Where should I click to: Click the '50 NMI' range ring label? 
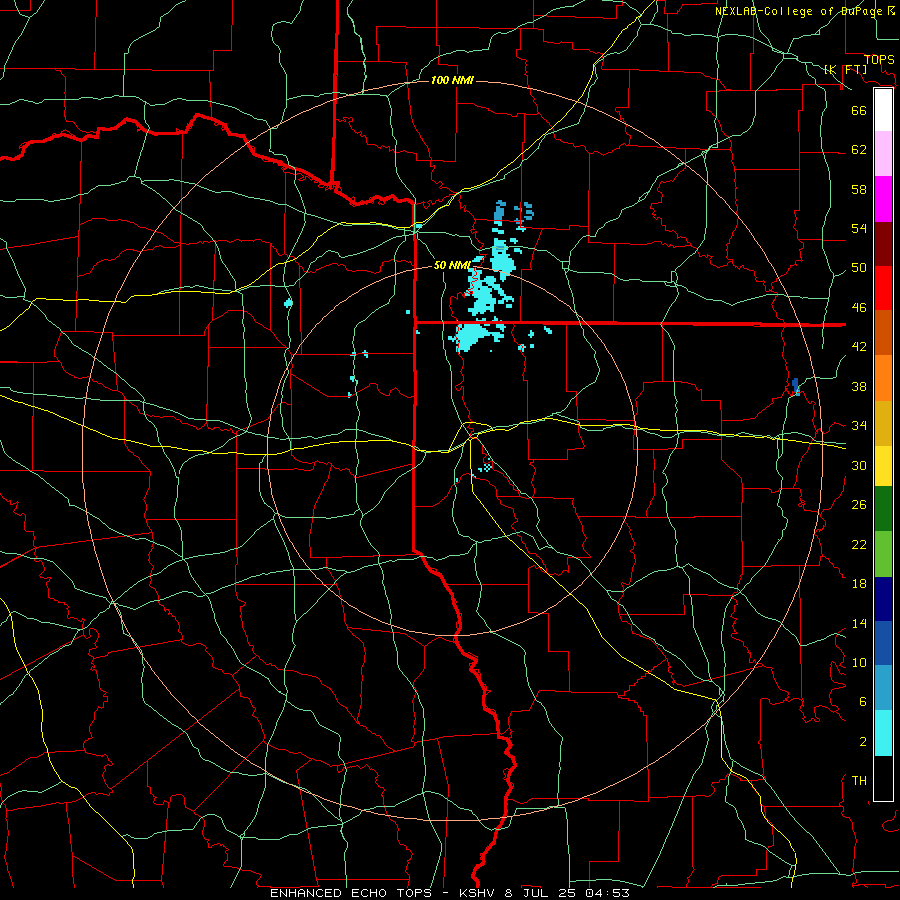pos(452,265)
